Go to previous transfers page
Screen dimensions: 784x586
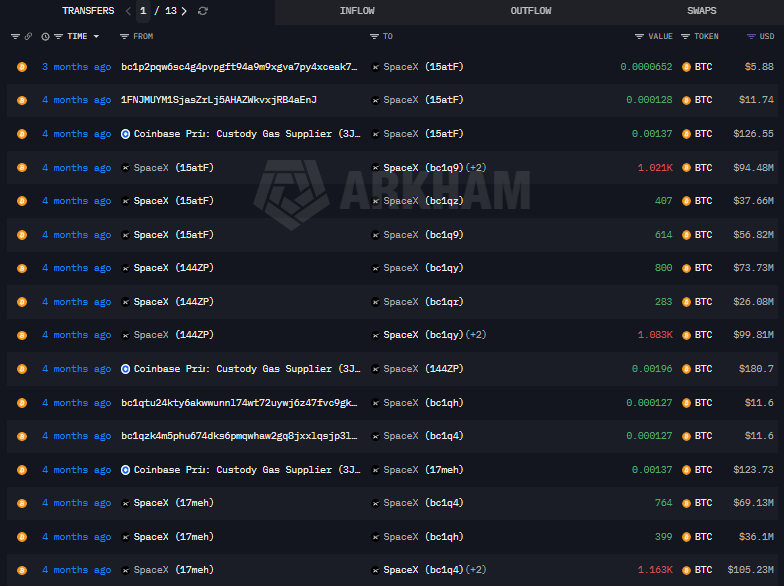pyautogui.click(x=128, y=11)
